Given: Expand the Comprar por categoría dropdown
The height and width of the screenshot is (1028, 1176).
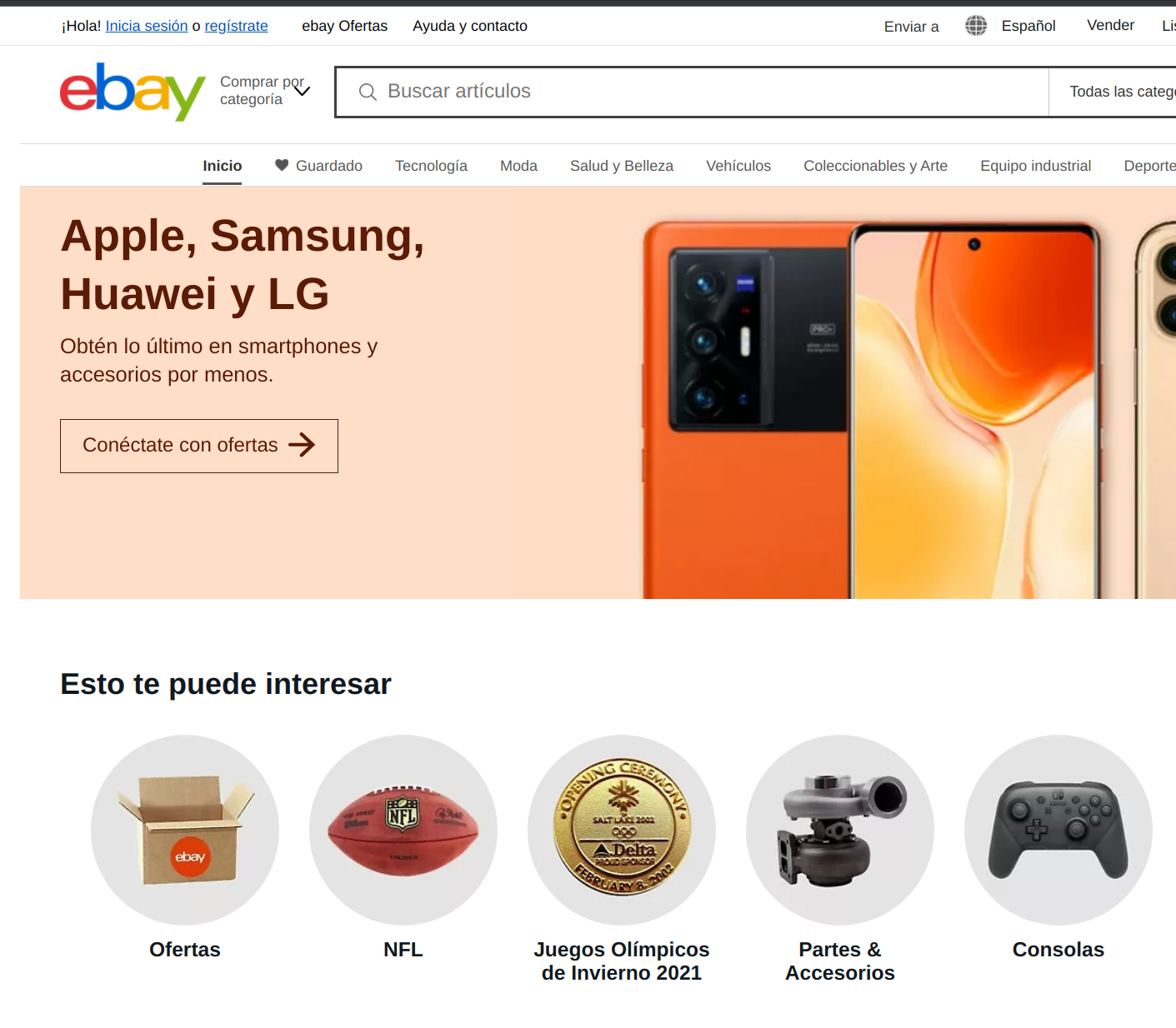Looking at the screenshot, I should (265, 91).
